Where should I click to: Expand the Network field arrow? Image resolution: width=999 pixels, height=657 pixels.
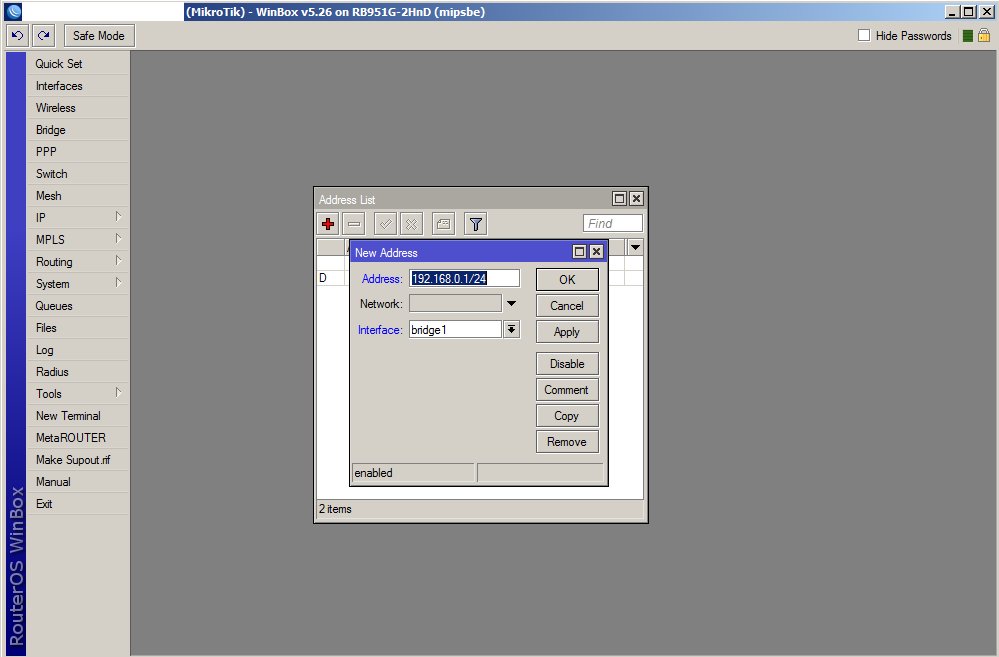511,304
